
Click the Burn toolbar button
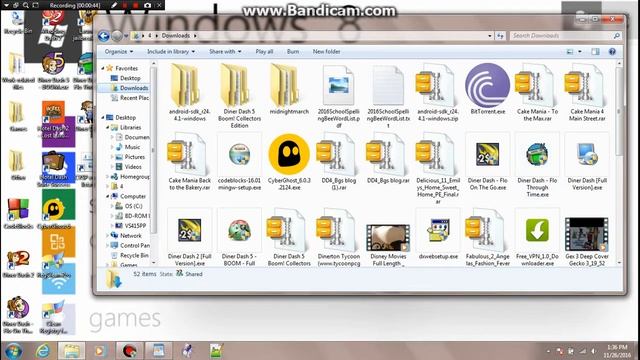pos(293,52)
